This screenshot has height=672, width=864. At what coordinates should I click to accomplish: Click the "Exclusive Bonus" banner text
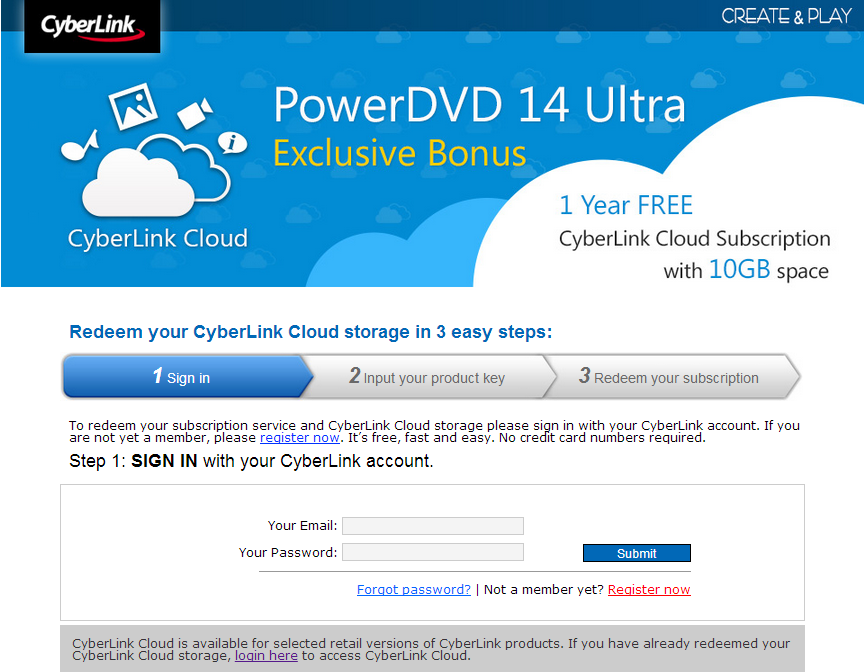tap(399, 153)
